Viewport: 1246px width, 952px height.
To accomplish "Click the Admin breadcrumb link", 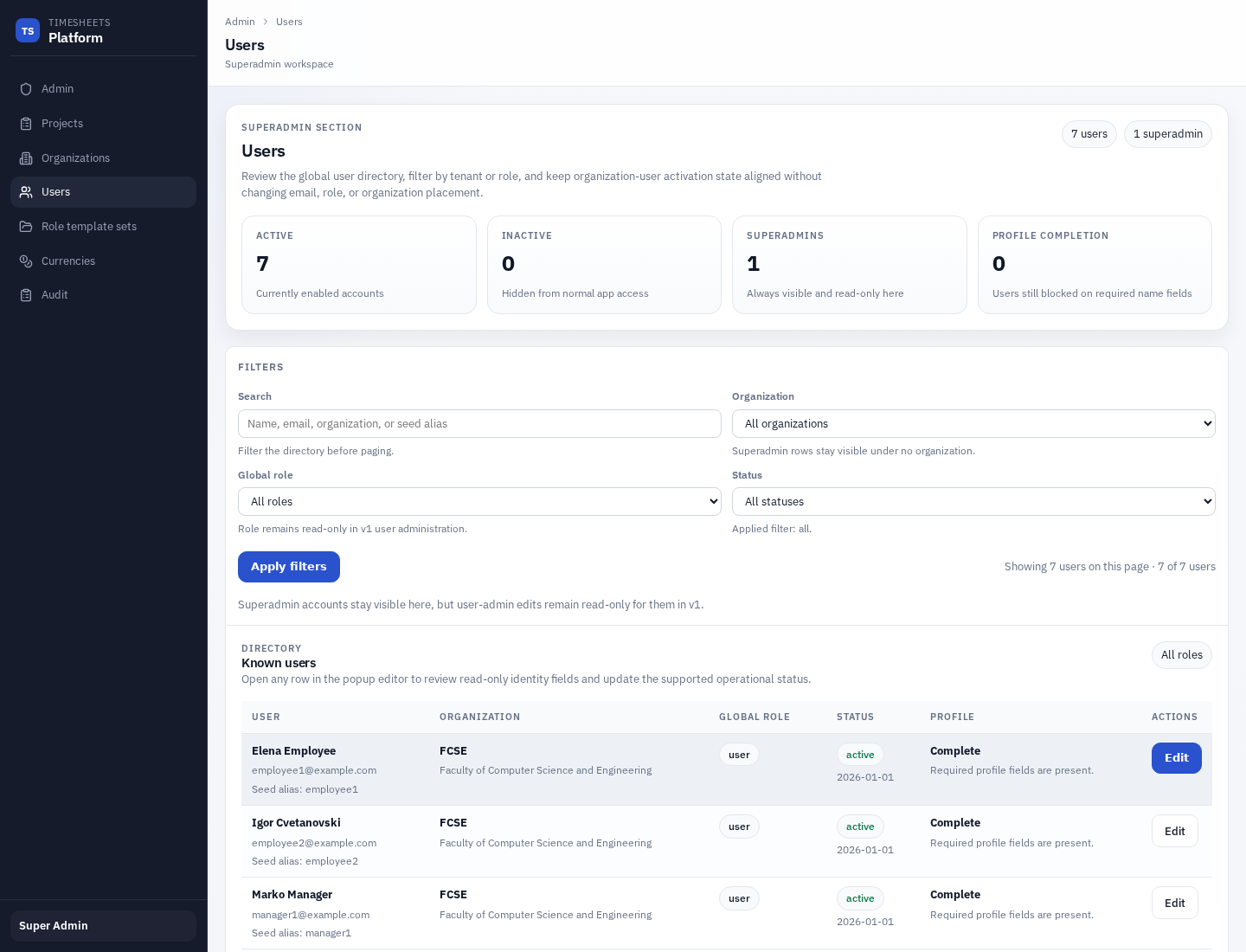I will pyautogui.click(x=240, y=22).
